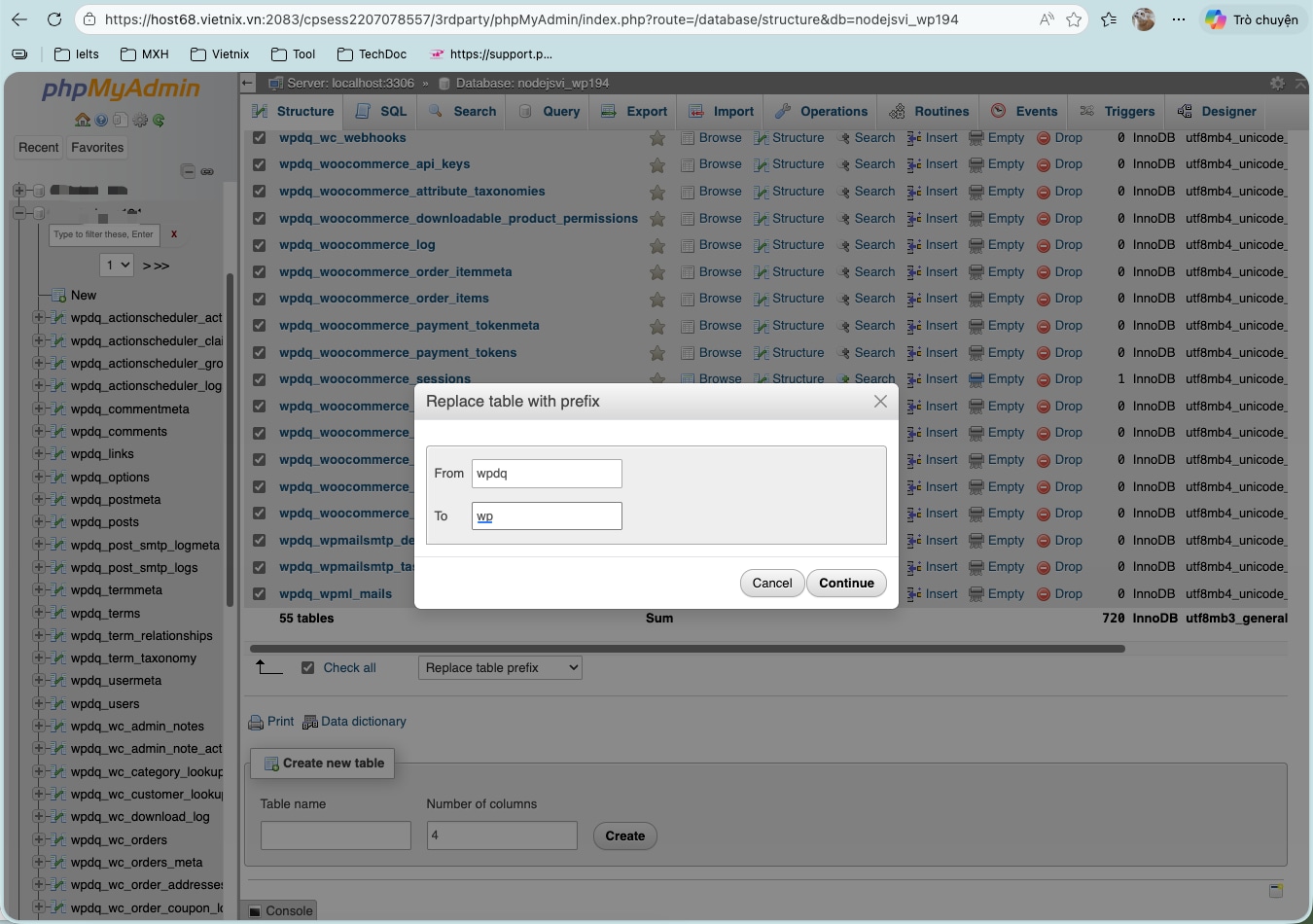The width and height of the screenshot is (1313, 924).
Task: Click the browser refresh icon
Action: click(x=54, y=19)
